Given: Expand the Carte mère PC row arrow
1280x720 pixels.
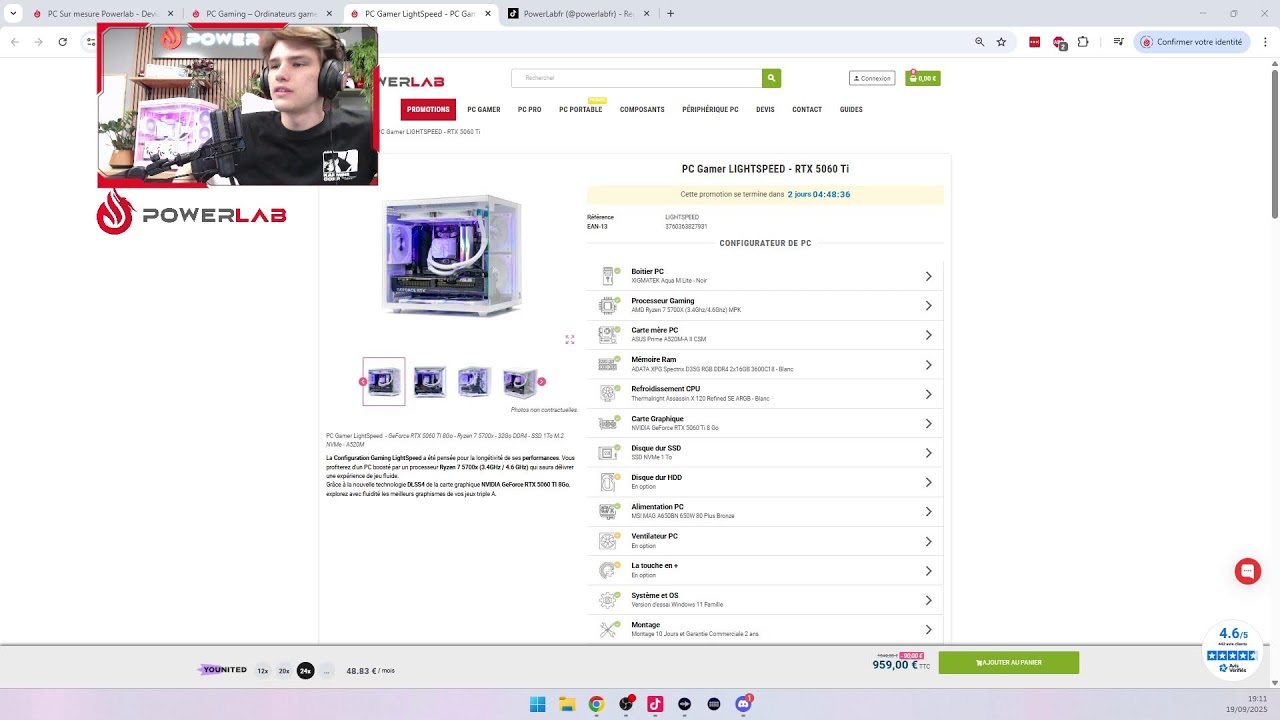Looking at the screenshot, I should tap(928, 335).
